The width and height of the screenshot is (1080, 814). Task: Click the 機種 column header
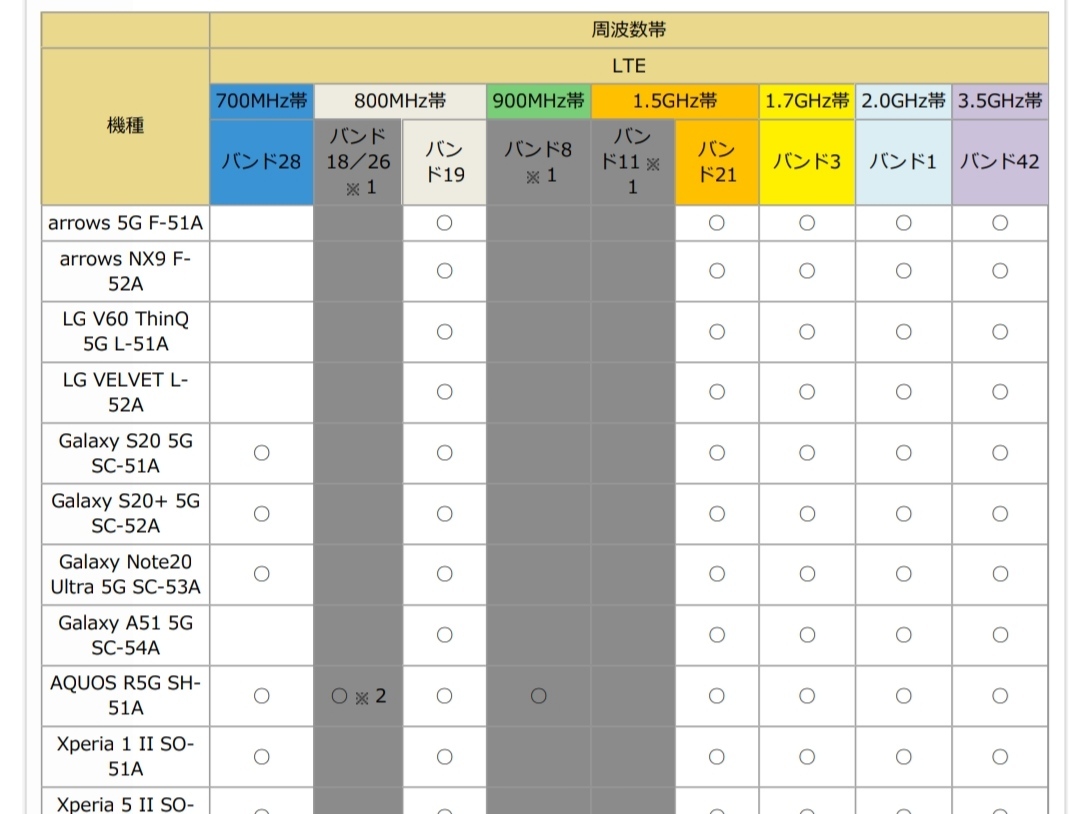coord(125,127)
